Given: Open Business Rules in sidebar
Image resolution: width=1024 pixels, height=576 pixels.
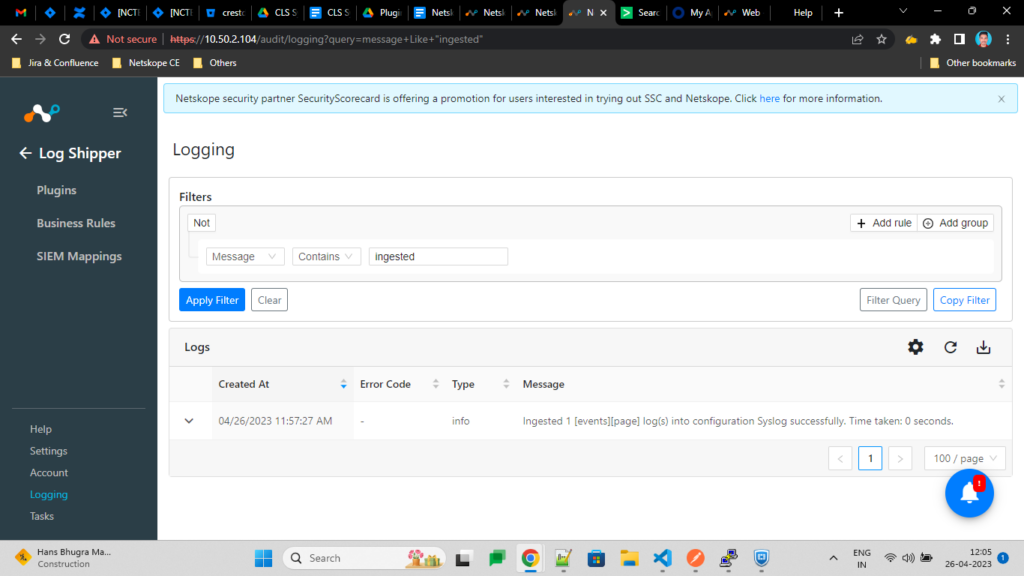Looking at the screenshot, I should pyautogui.click(x=76, y=223).
